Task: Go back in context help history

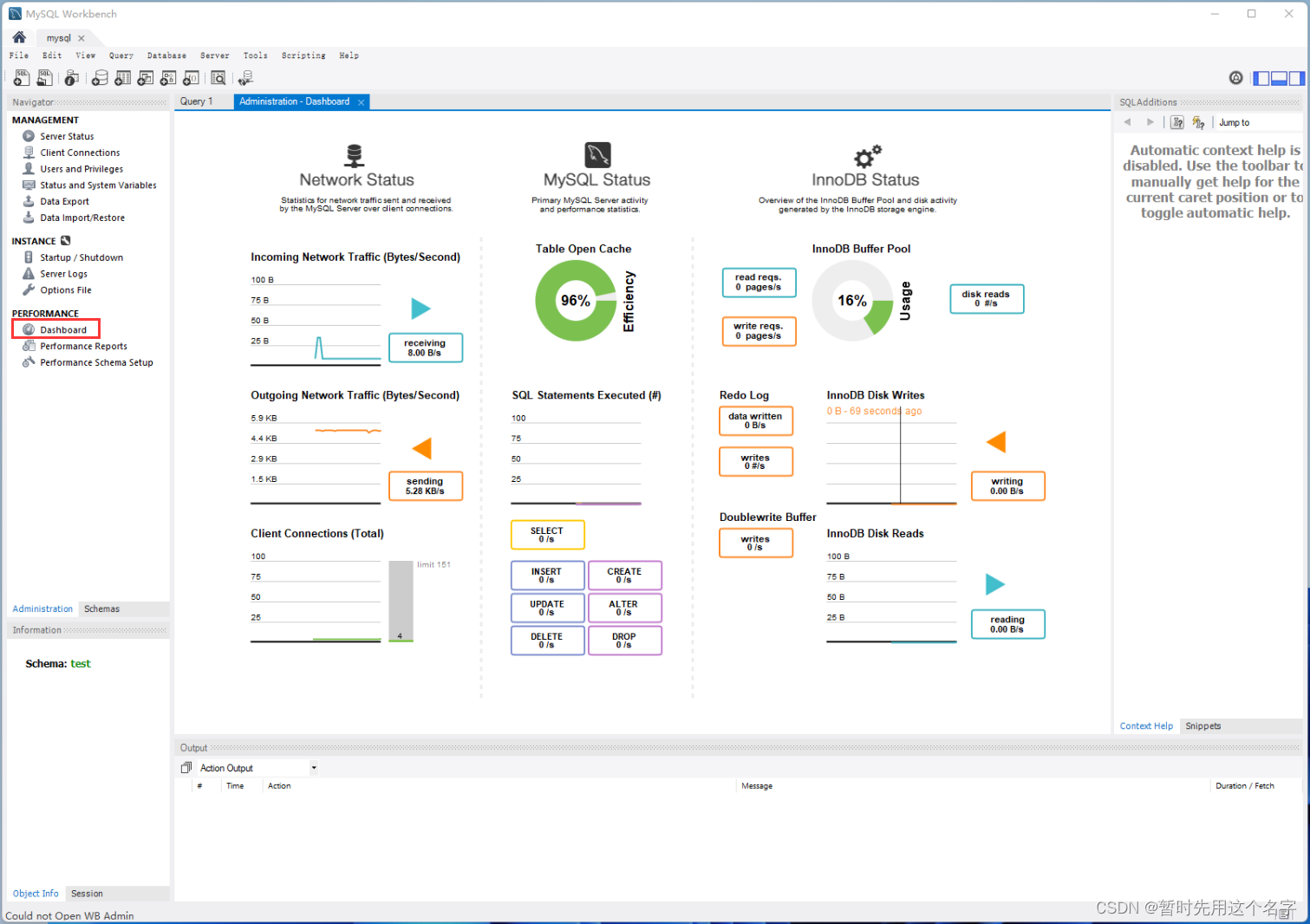Action: point(1127,122)
